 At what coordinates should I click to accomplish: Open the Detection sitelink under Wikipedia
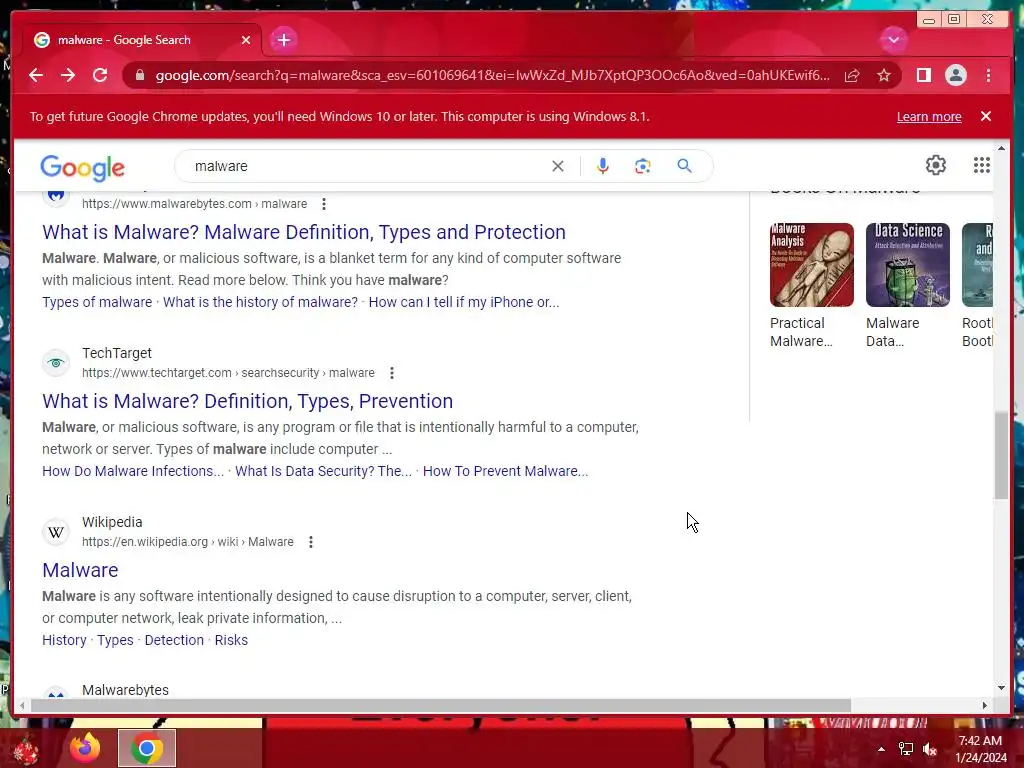click(174, 640)
